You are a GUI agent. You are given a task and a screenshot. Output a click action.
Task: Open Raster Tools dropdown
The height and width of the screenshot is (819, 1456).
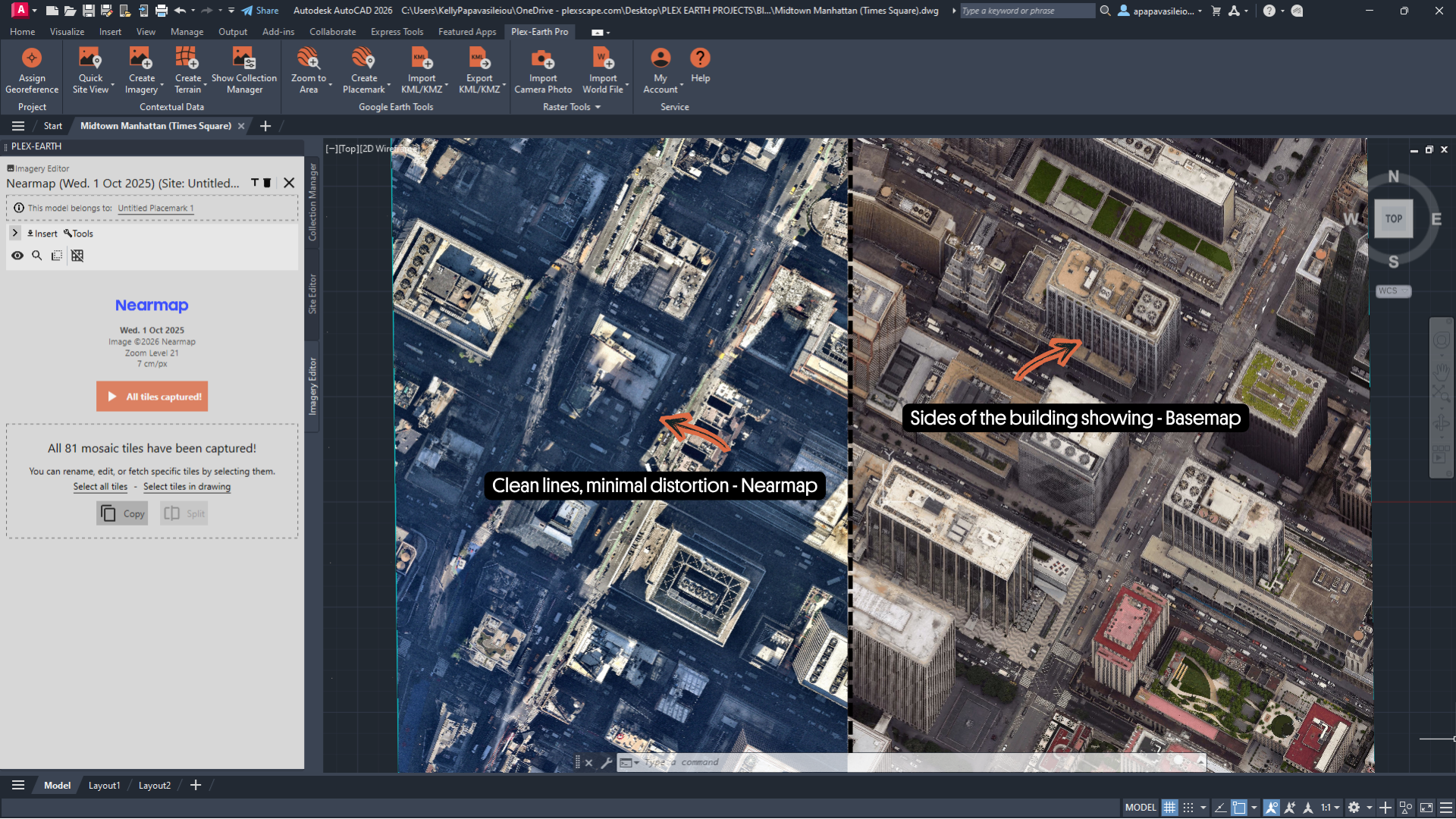click(x=572, y=107)
